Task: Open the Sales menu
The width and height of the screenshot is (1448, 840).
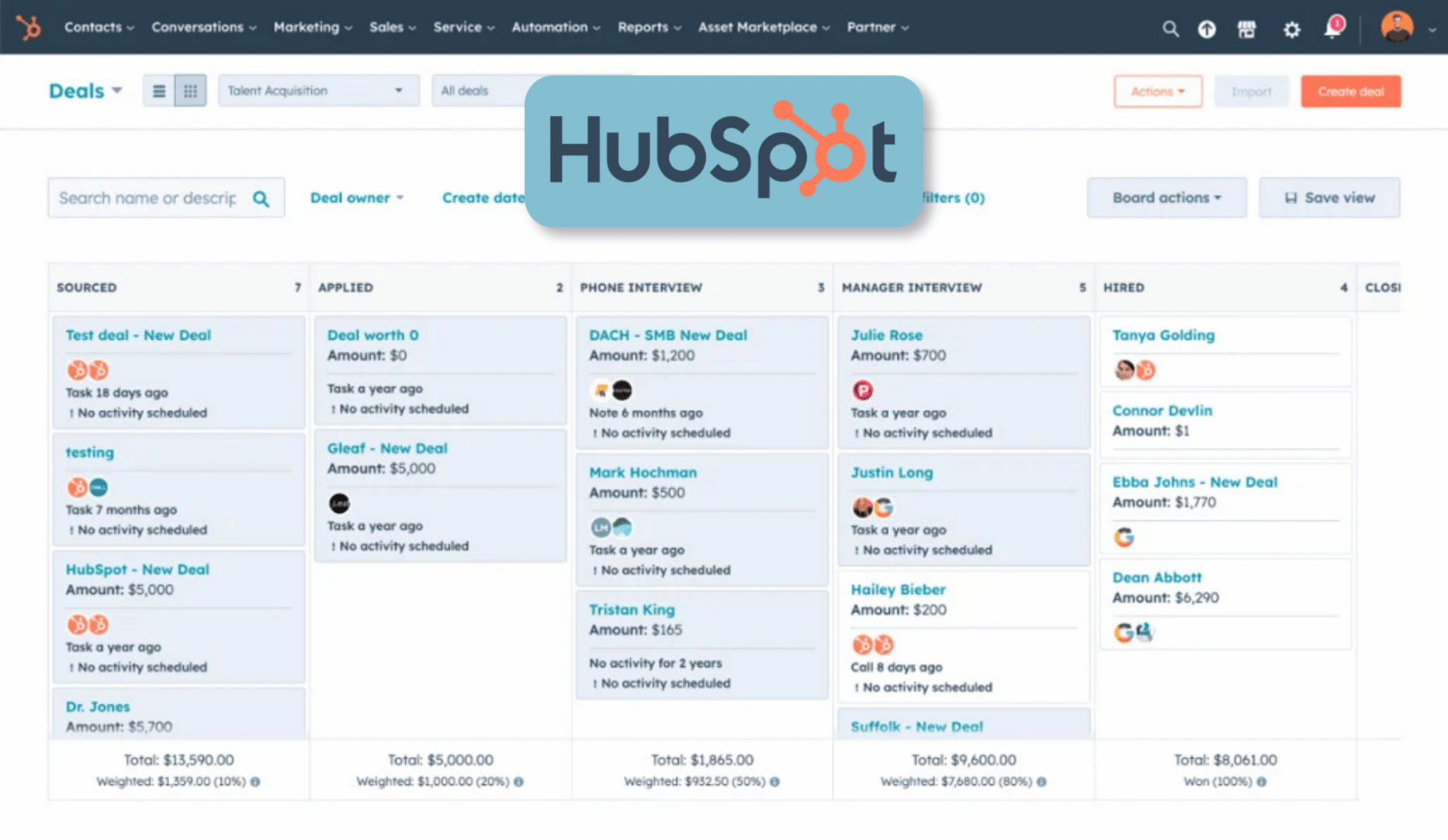Action: coord(392,27)
